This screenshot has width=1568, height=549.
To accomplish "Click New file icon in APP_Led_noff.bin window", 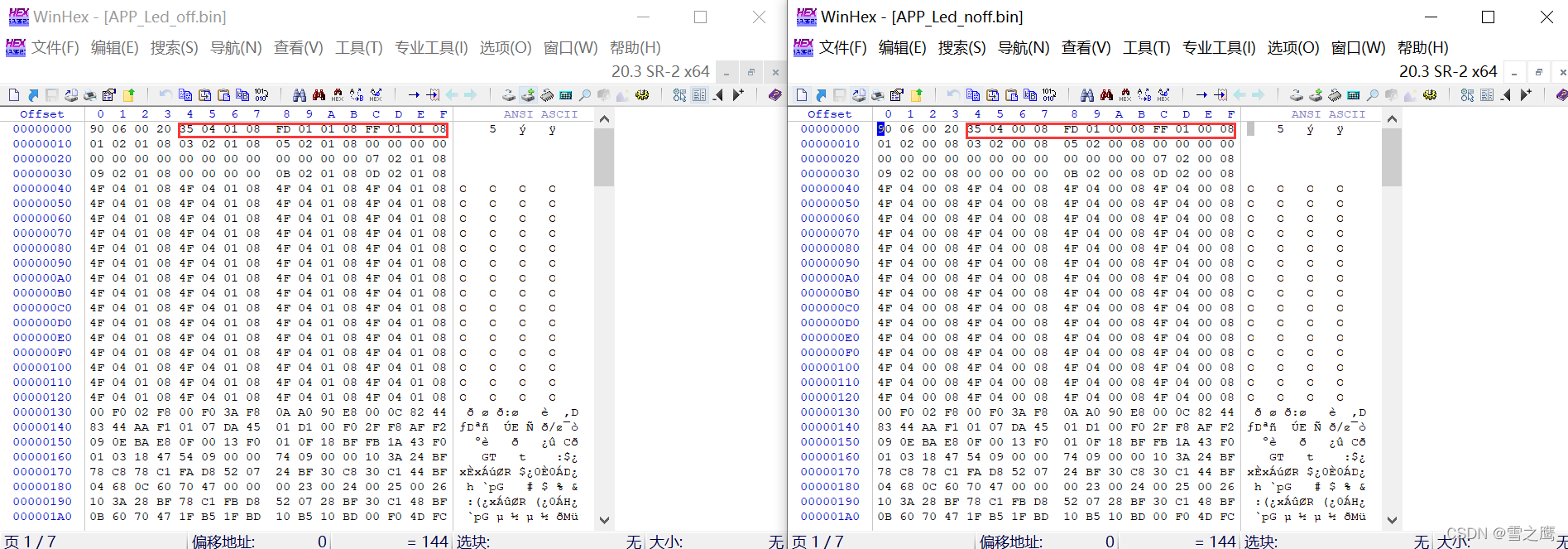I will (x=802, y=95).
